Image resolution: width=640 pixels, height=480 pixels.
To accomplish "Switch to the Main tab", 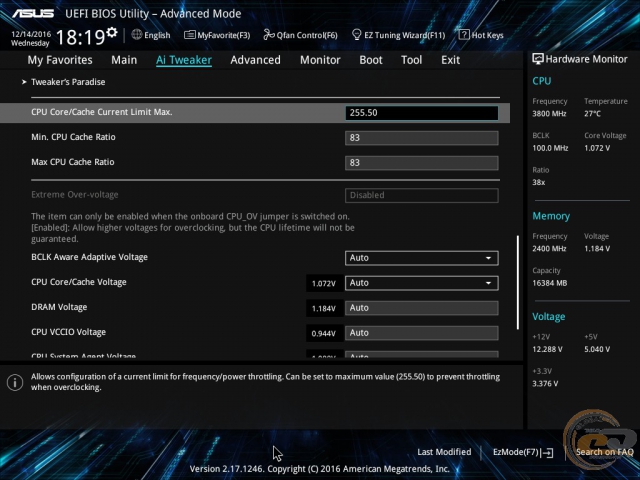I will coord(124,60).
